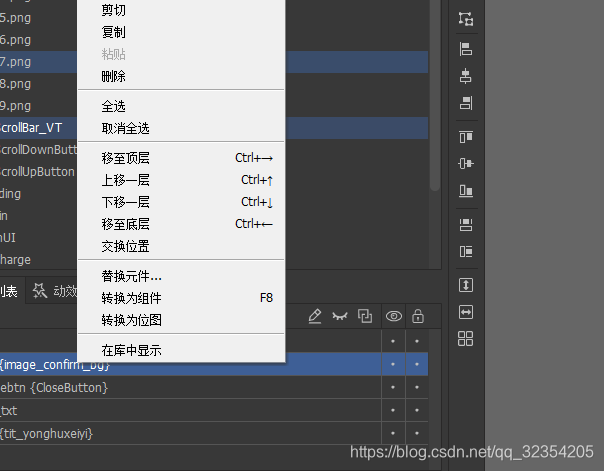
Task: Choose 在库中显示 (Show in Library) menu entry
Action: [x=181, y=350]
